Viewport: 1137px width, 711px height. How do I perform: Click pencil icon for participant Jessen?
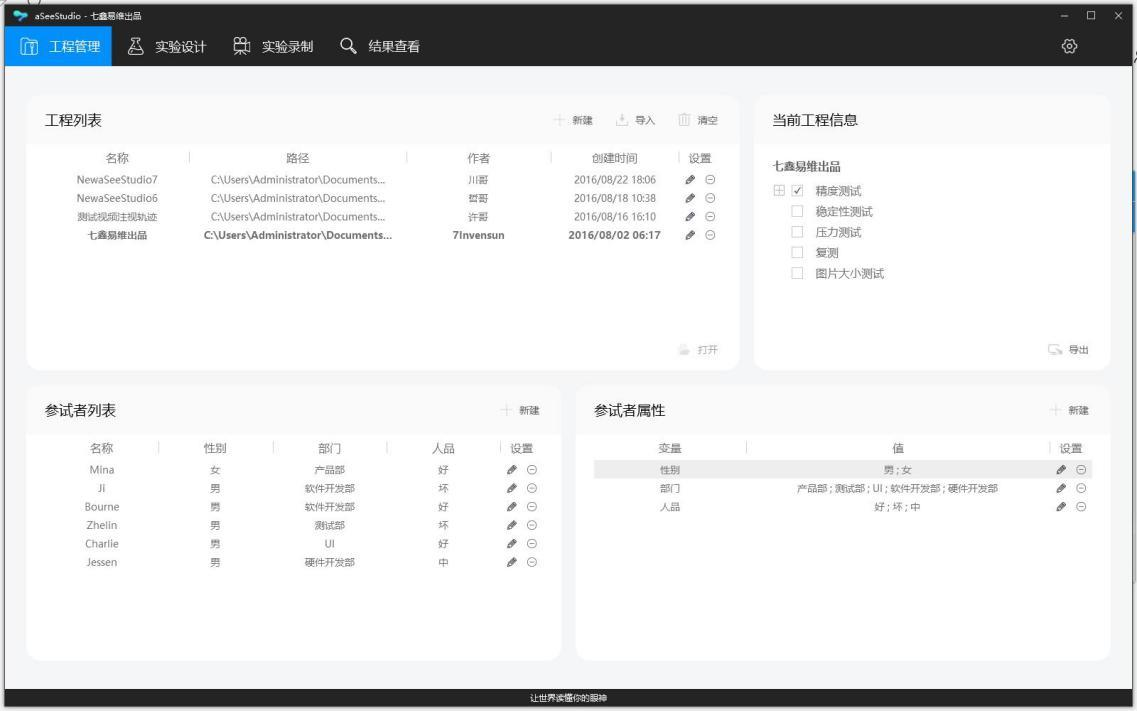(x=513, y=562)
